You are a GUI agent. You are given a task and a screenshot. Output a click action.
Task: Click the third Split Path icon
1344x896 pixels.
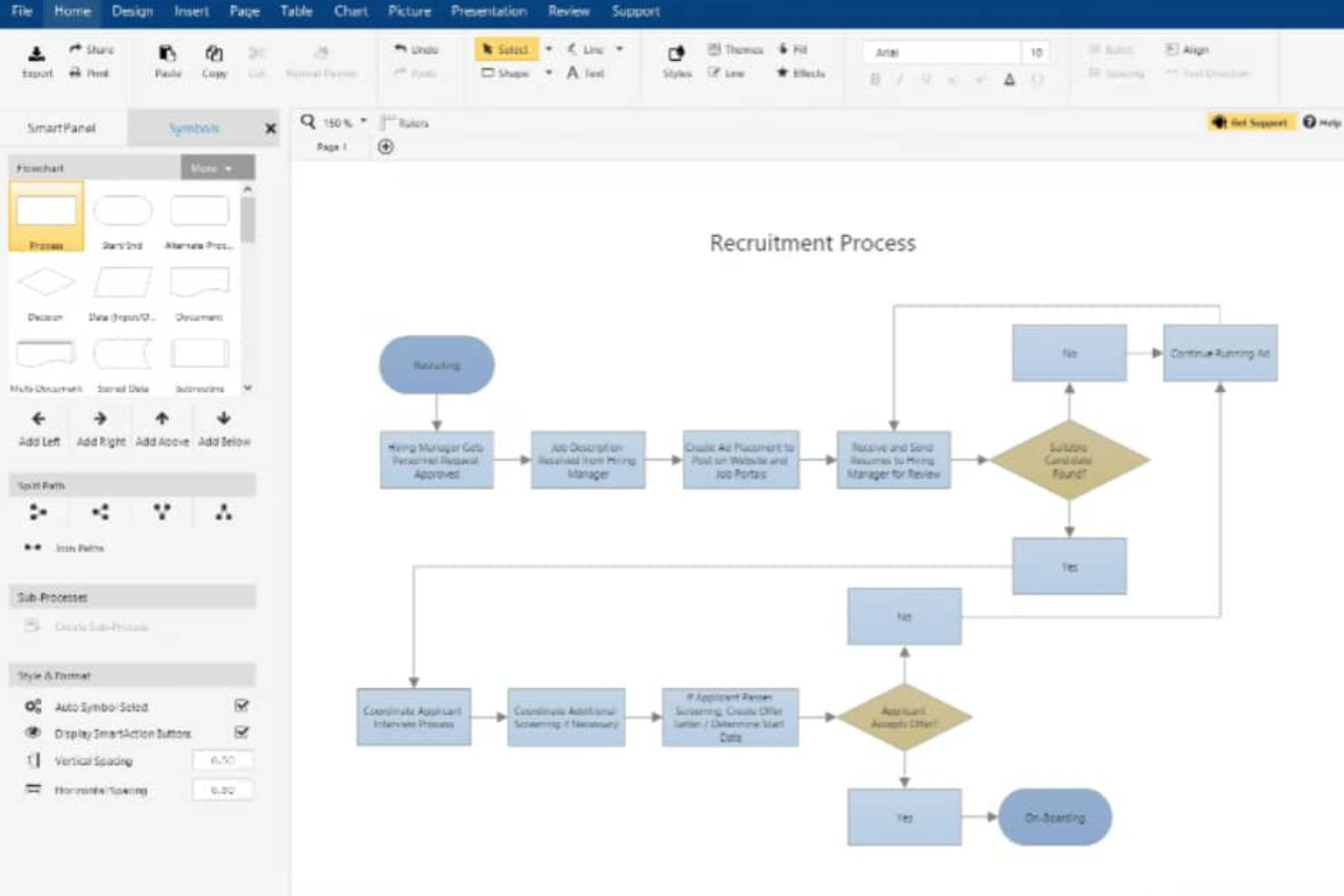click(162, 512)
